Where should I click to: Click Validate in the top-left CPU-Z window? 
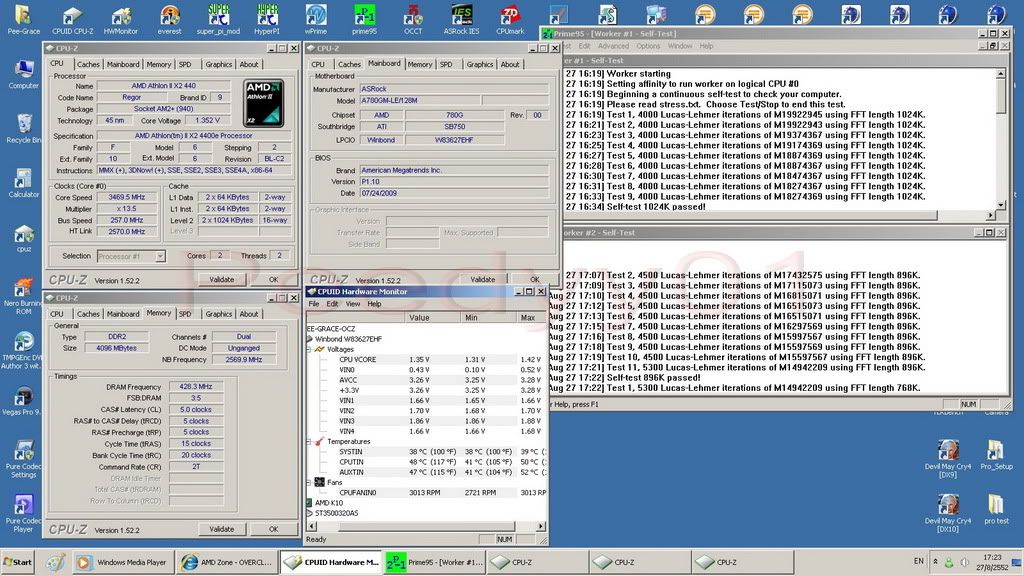221,280
